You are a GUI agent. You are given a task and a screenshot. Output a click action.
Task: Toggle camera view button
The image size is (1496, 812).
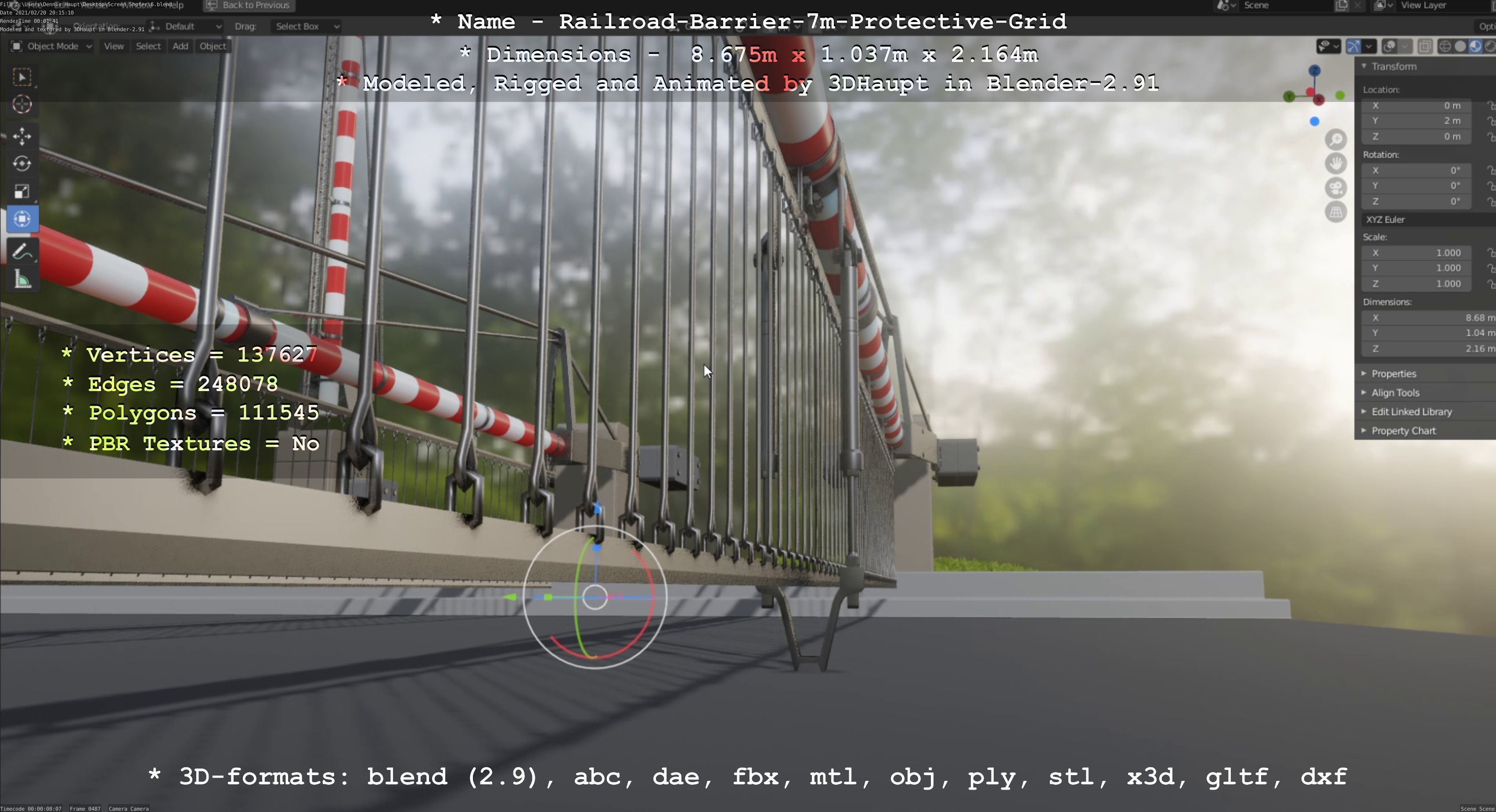[1336, 187]
